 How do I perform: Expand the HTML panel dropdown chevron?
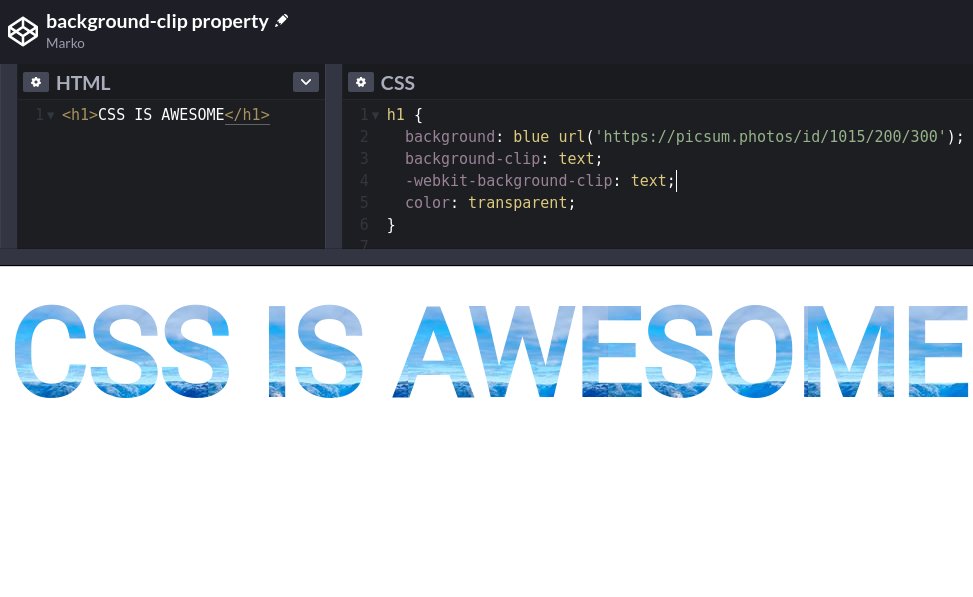(x=306, y=82)
